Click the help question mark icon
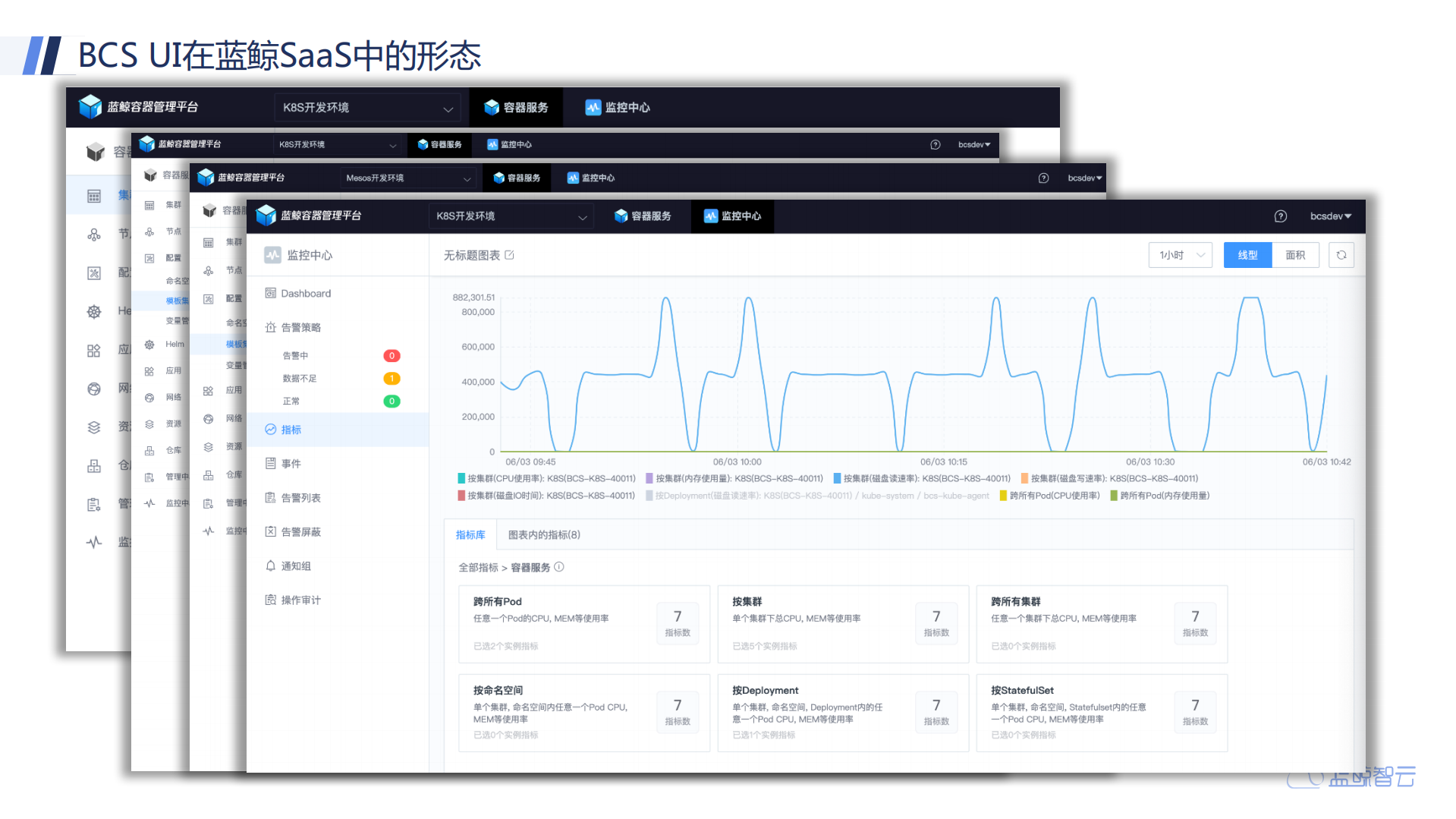 coord(1280,216)
